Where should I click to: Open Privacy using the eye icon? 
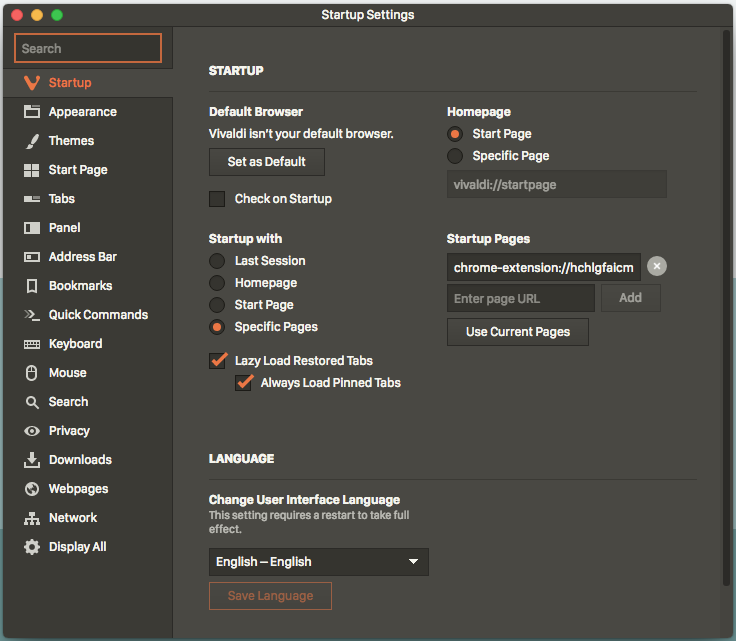point(32,431)
